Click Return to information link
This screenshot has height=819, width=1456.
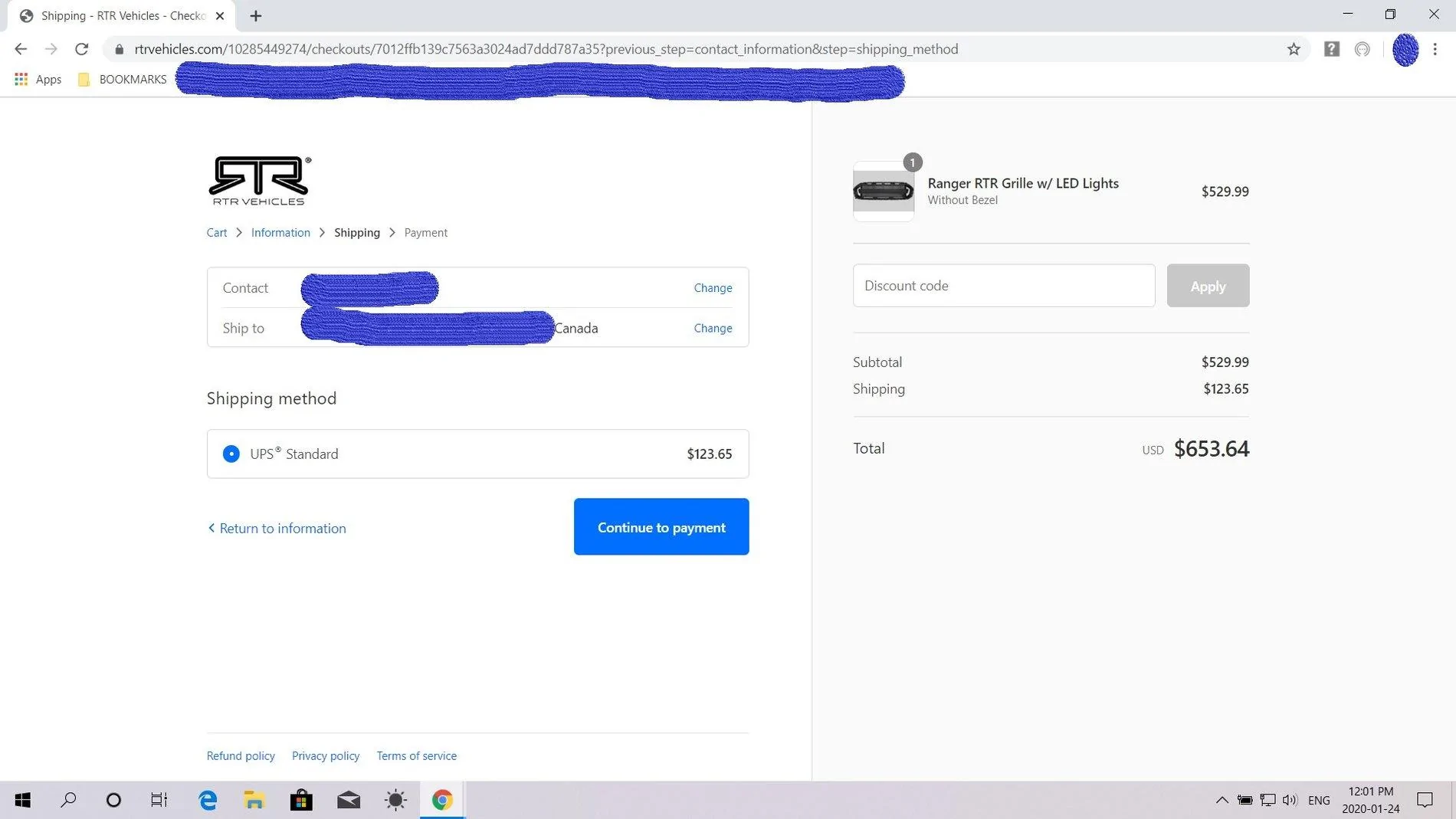[277, 528]
